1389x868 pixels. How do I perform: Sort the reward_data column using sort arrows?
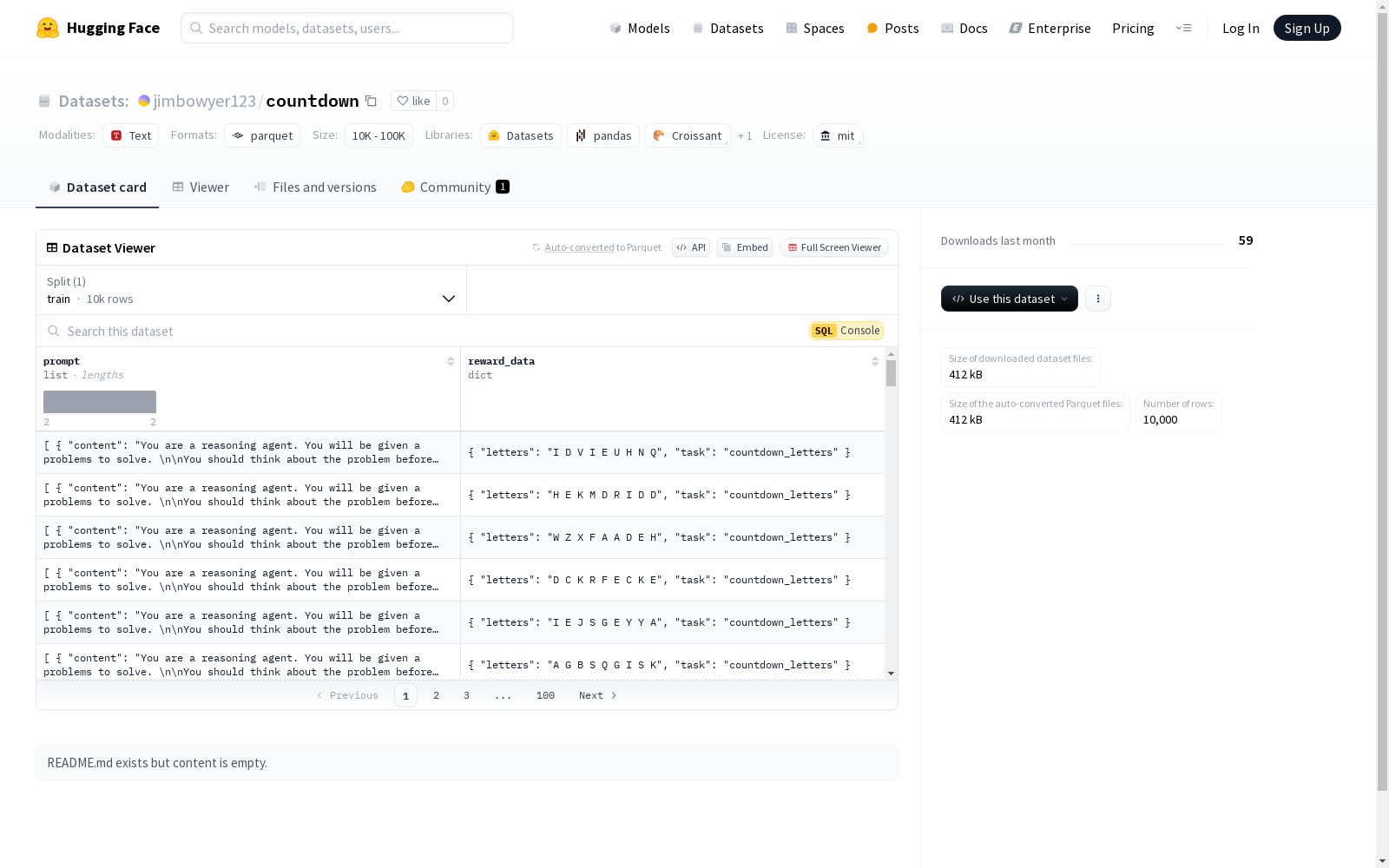pyautogui.click(x=875, y=361)
